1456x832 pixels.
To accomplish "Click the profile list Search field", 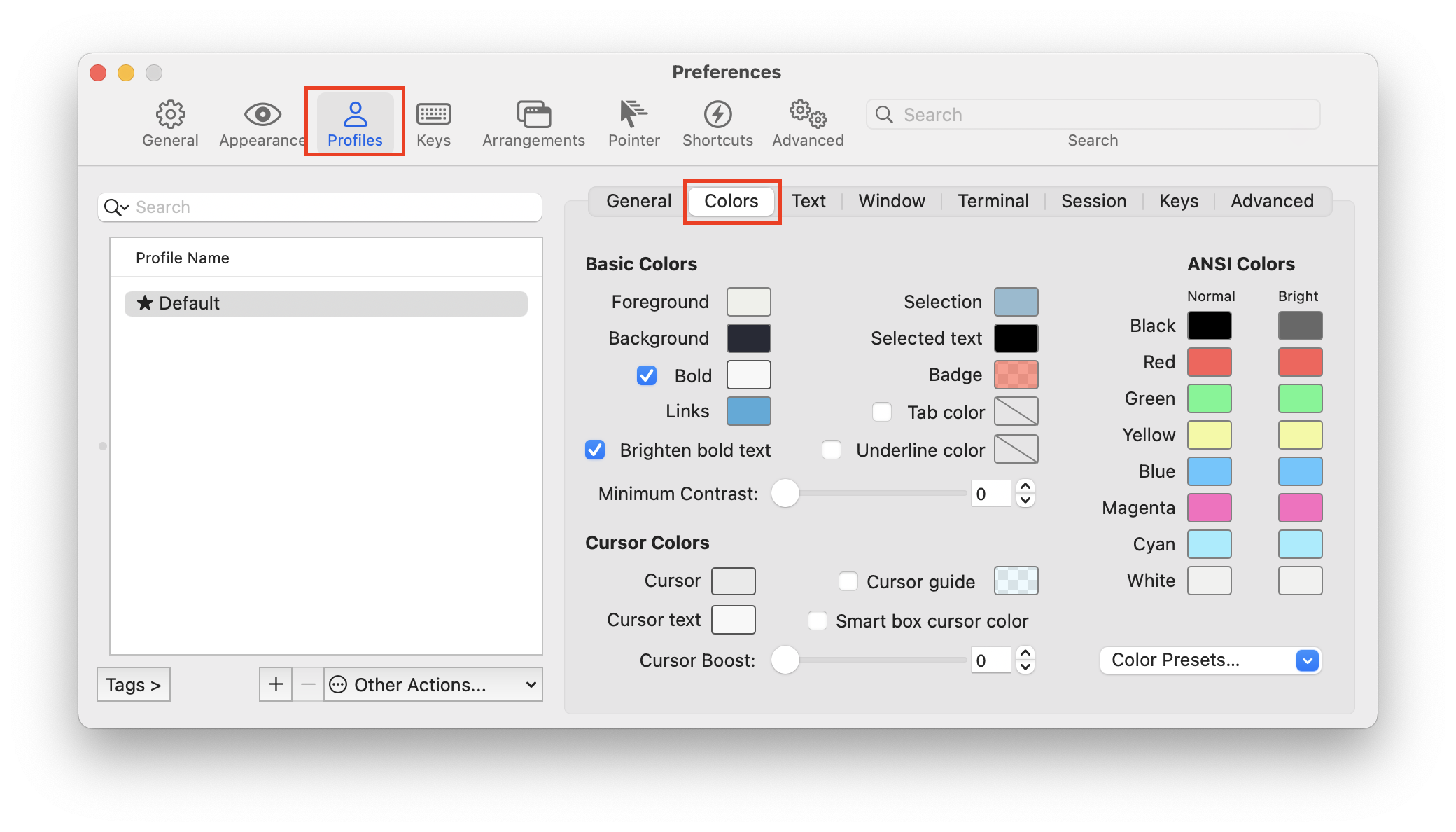I will click(320, 207).
